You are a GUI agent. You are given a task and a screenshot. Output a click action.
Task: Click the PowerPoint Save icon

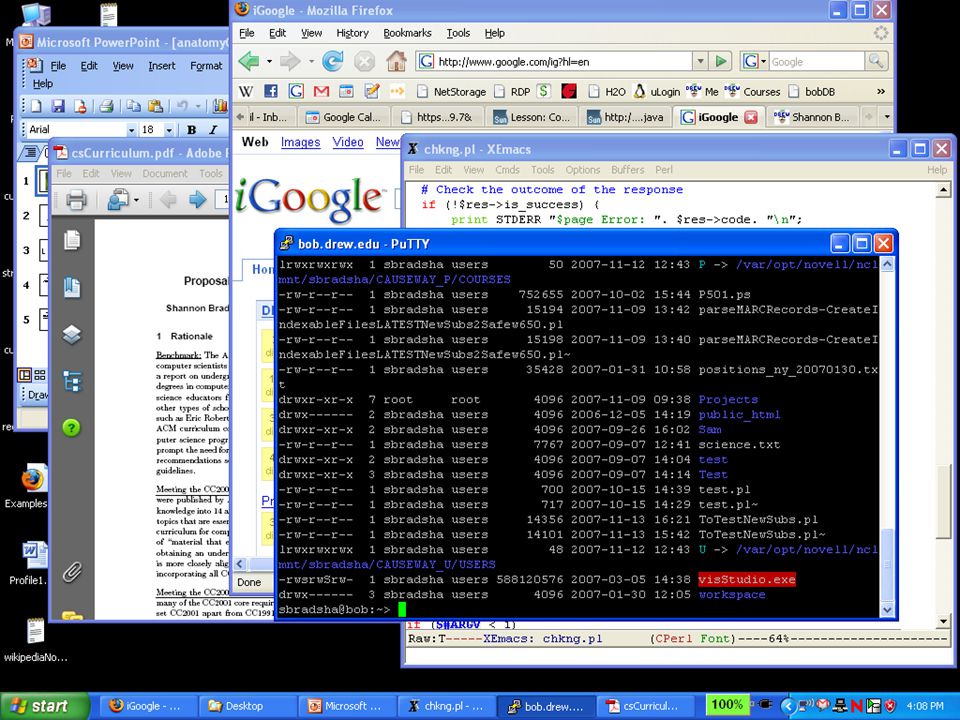pyautogui.click(x=58, y=106)
